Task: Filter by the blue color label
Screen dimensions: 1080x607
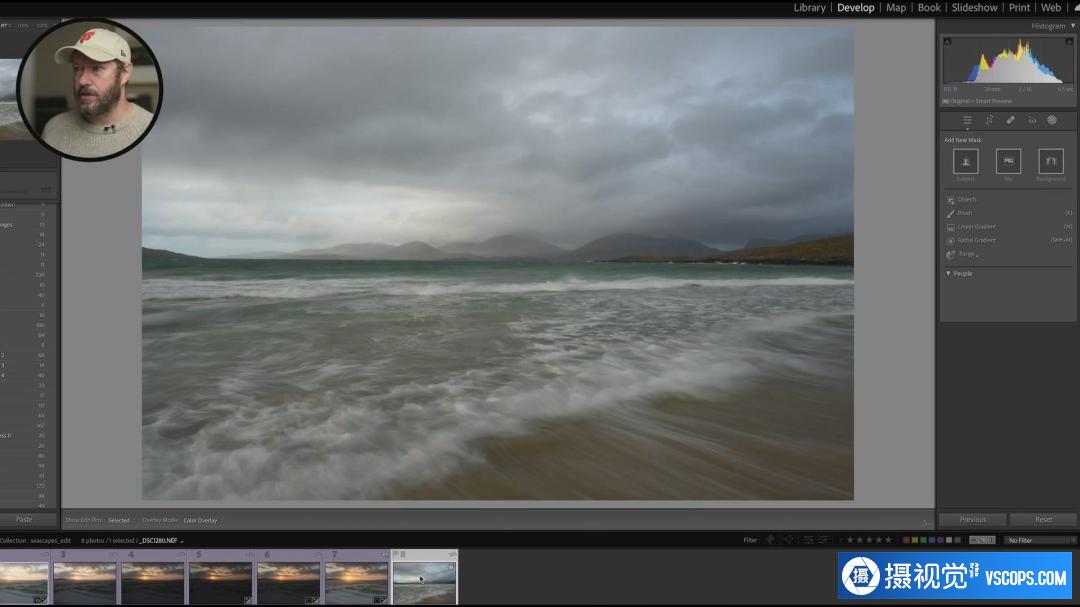Action: [932, 540]
